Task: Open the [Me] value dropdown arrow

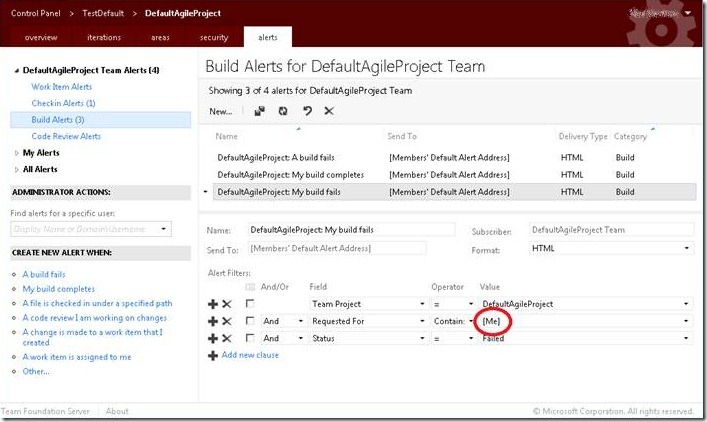Action: (686, 321)
